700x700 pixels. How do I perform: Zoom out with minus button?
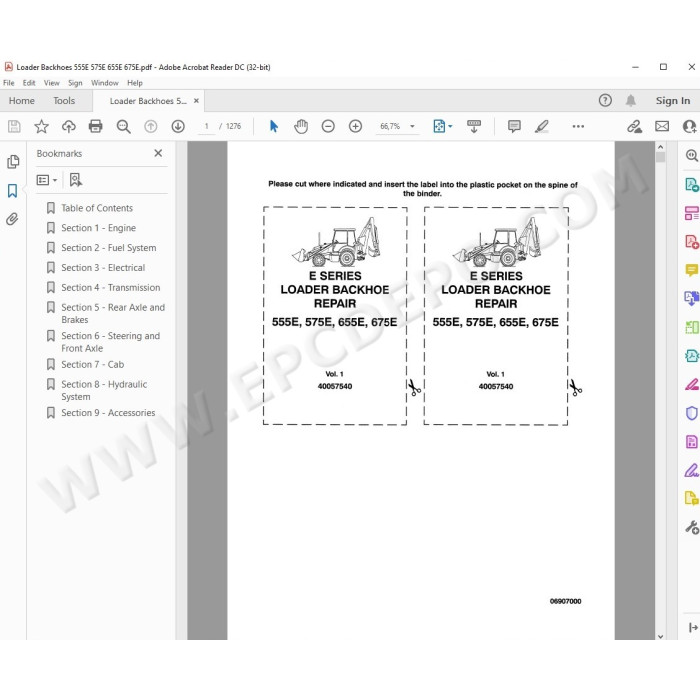[x=328, y=126]
